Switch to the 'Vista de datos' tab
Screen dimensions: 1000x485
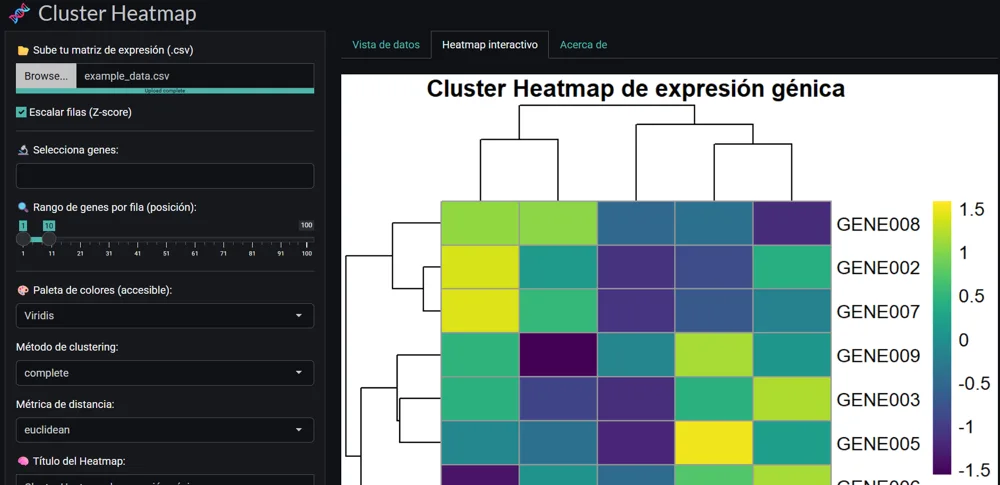pos(386,45)
